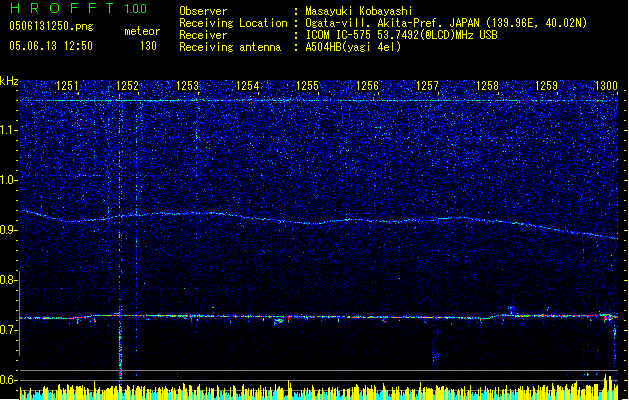
Task: Click the HROFFT title text
Action: (62, 8)
